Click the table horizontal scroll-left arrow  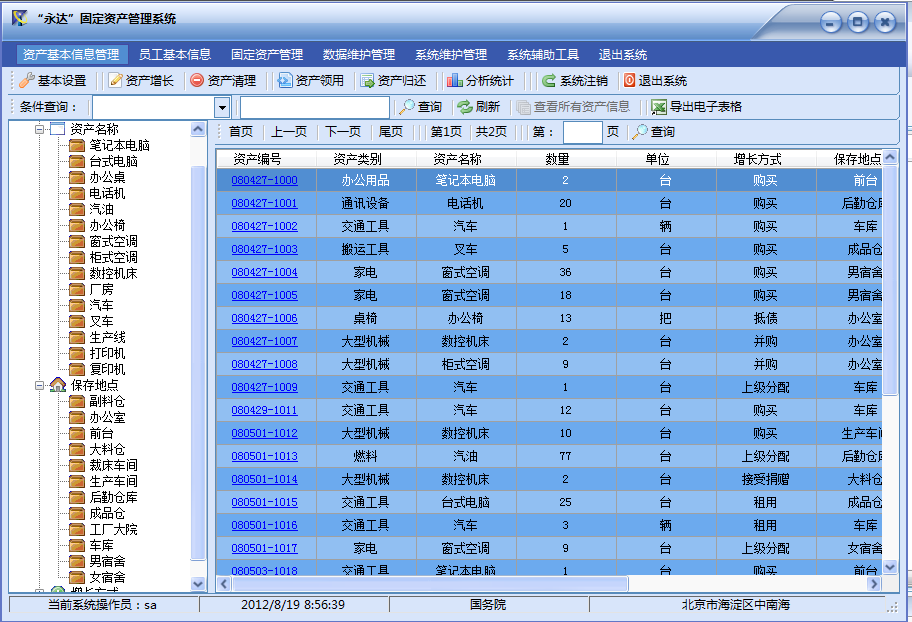[224, 583]
